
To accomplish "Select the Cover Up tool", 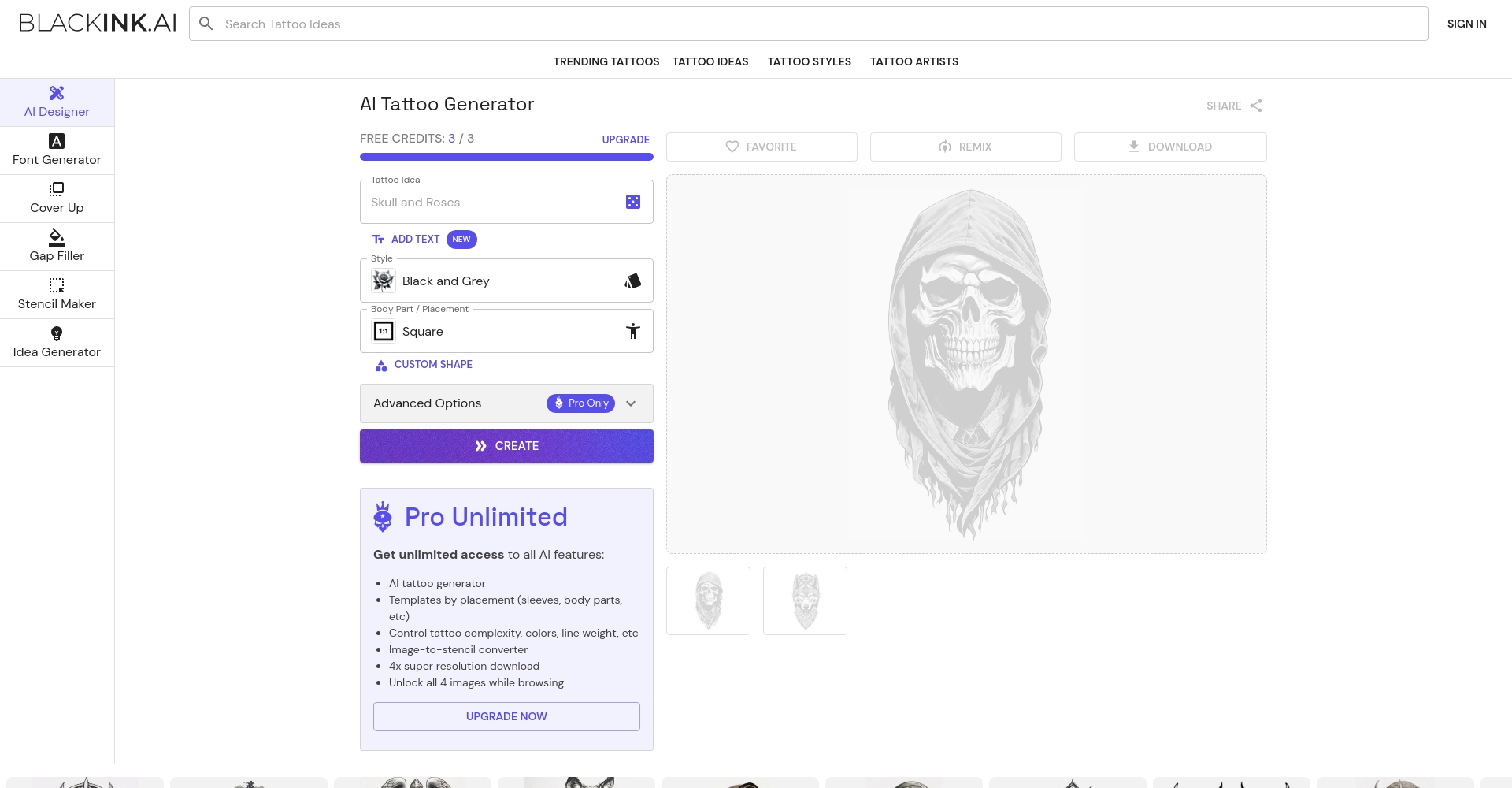I will click(56, 198).
